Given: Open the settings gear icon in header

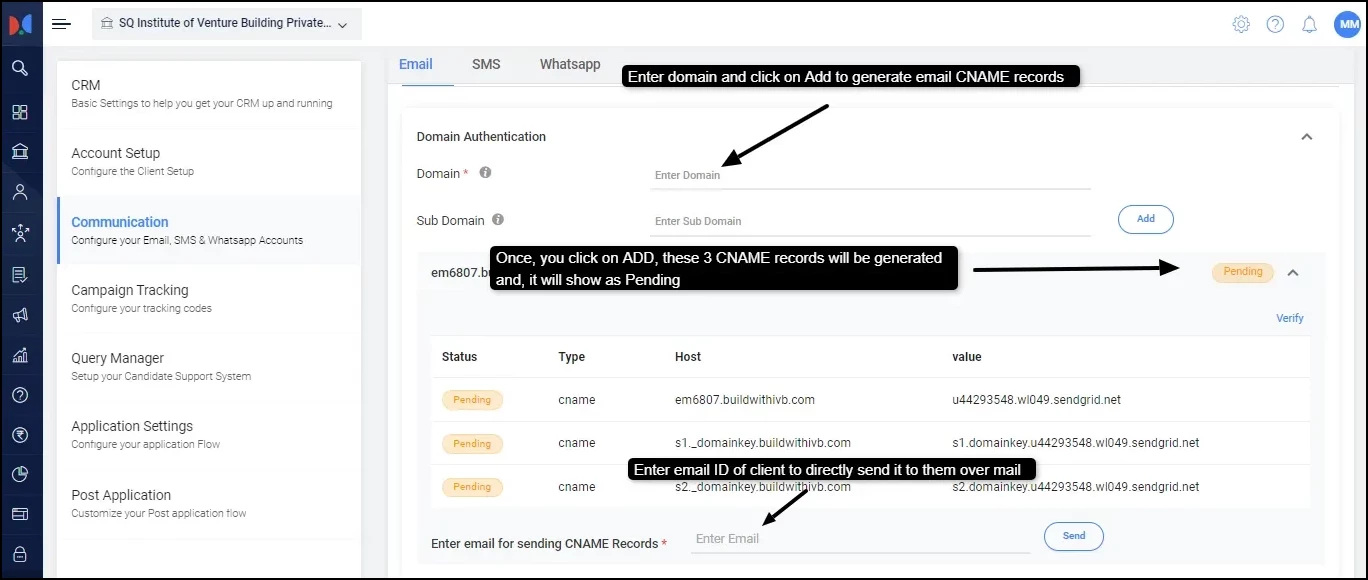Looking at the screenshot, I should point(1241,25).
